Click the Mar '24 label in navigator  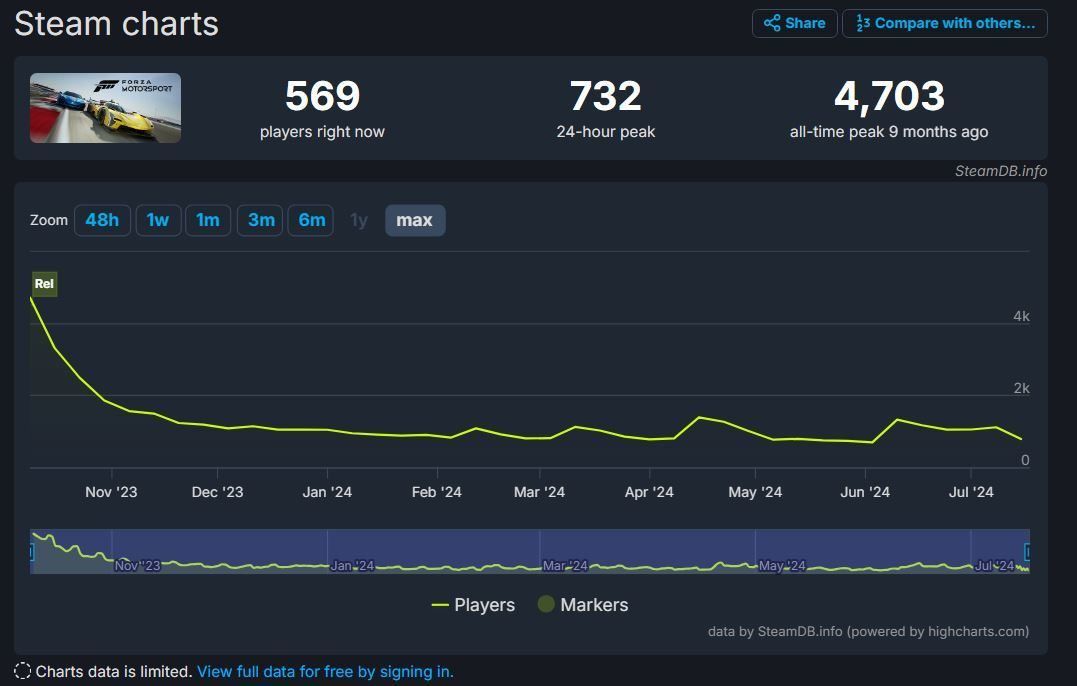[565, 566]
